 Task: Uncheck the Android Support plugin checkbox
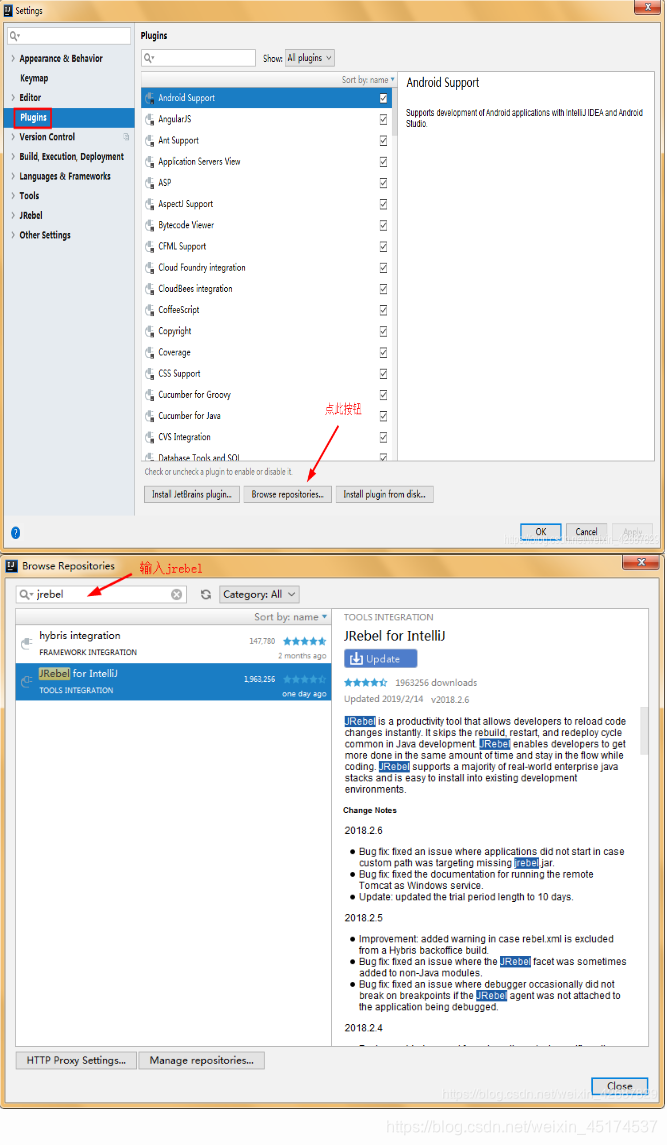[384, 98]
